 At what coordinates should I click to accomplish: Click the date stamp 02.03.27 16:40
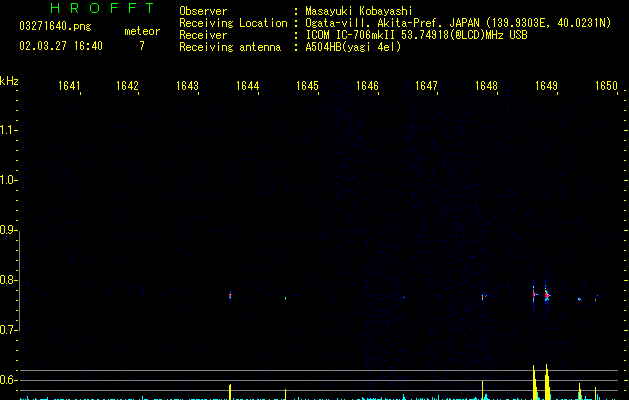click(x=61, y=46)
